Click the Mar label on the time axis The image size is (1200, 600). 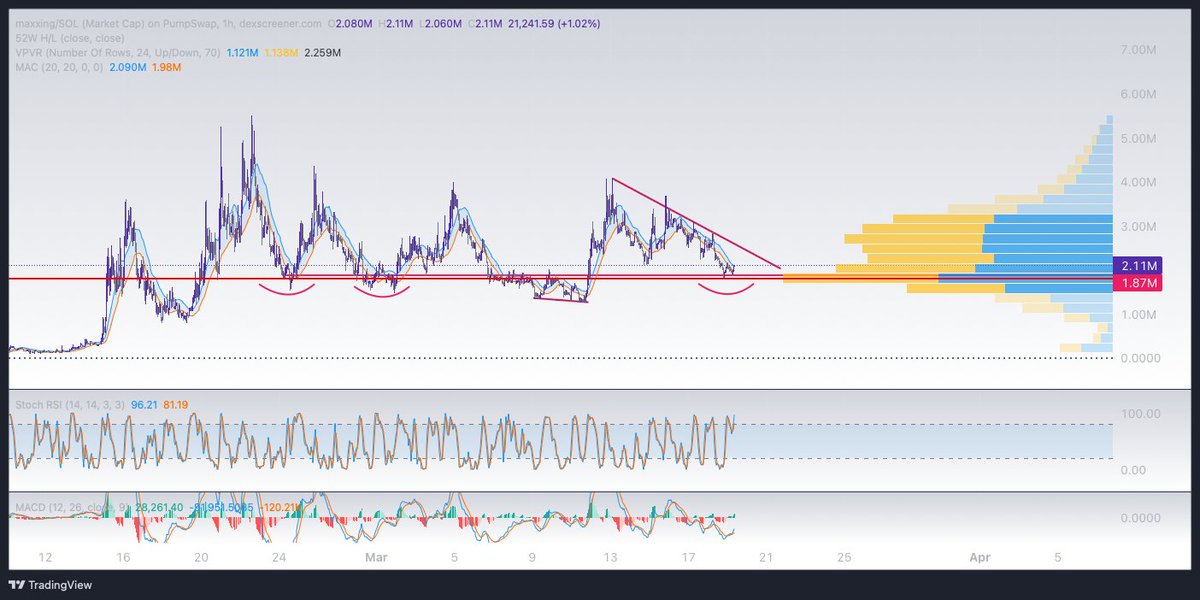pyautogui.click(x=375, y=557)
